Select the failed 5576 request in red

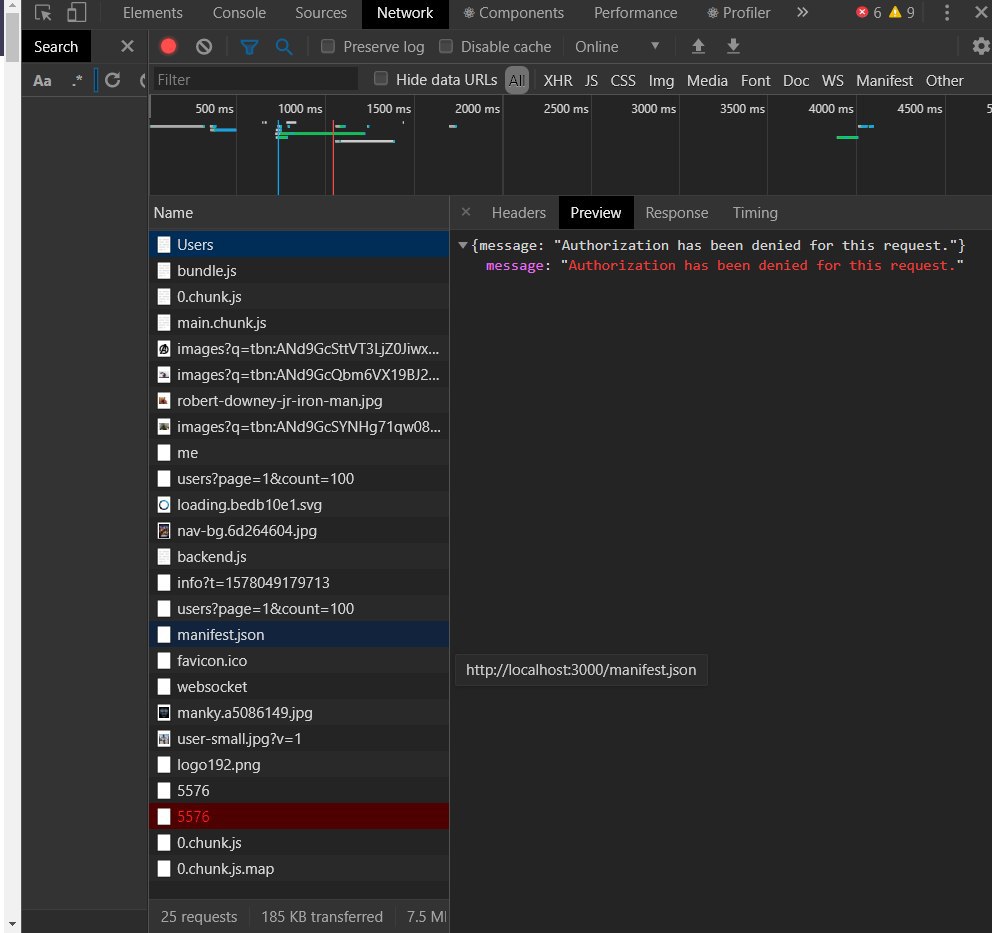[193, 817]
